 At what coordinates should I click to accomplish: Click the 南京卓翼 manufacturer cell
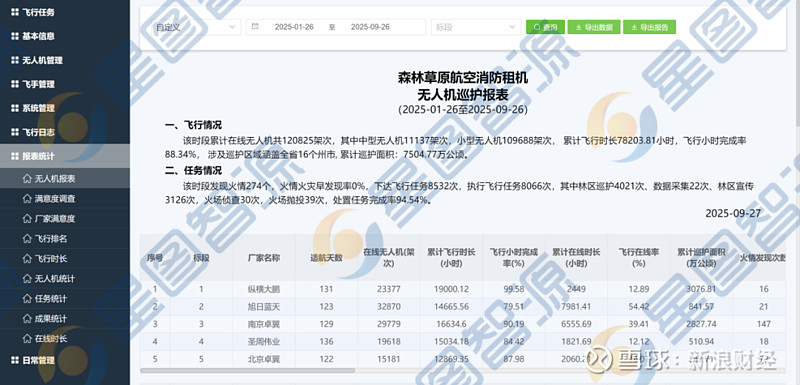coord(264,324)
